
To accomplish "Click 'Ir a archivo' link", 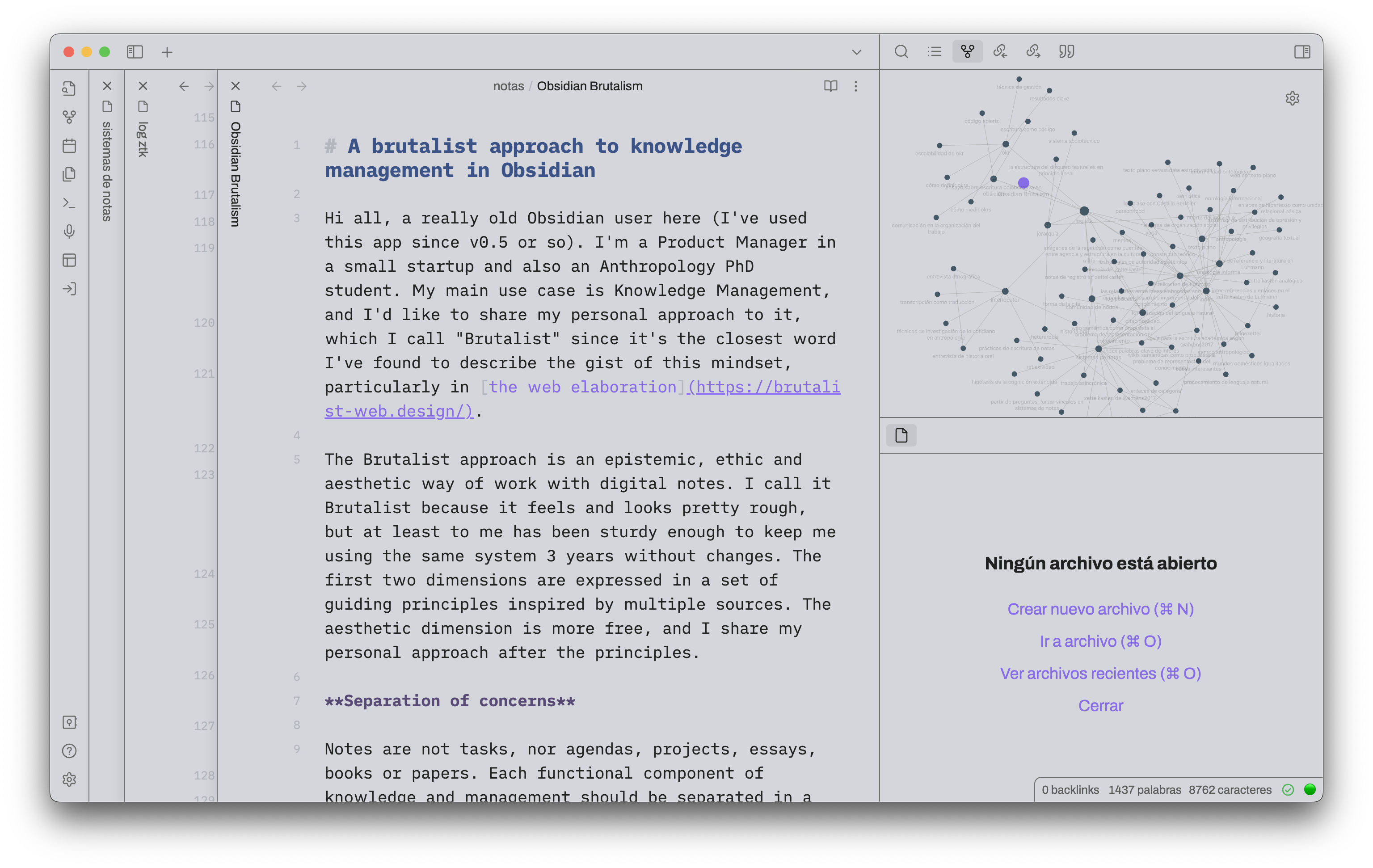I will [1100, 641].
